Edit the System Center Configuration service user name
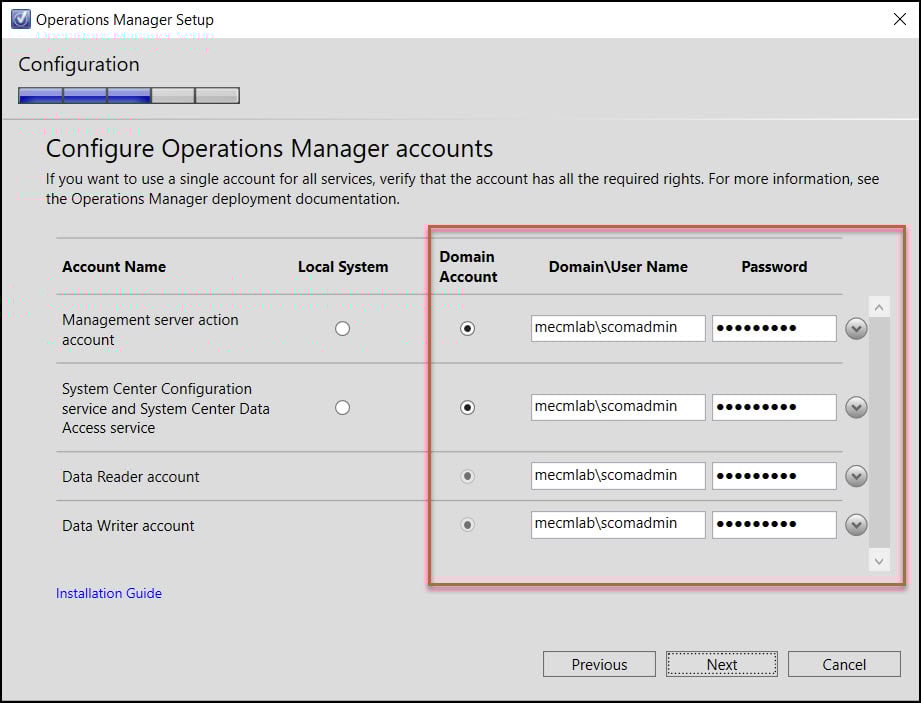921x703 pixels. tap(618, 407)
